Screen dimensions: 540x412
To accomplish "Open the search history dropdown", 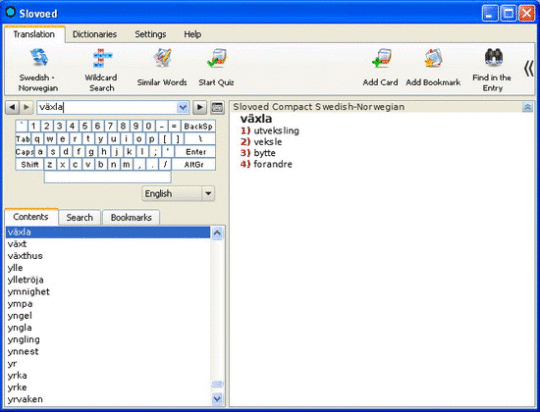I will pyautogui.click(x=183, y=107).
